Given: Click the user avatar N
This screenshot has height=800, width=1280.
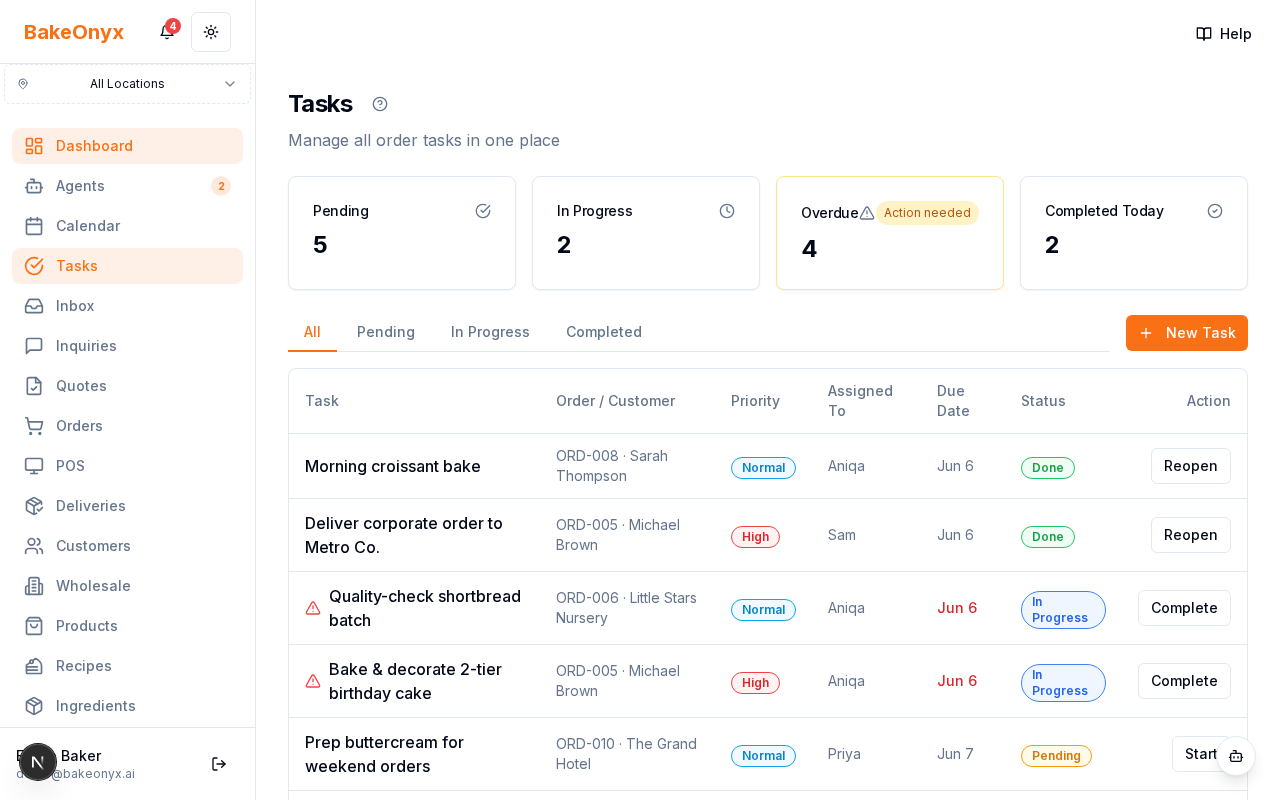Looking at the screenshot, I should [38, 762].
